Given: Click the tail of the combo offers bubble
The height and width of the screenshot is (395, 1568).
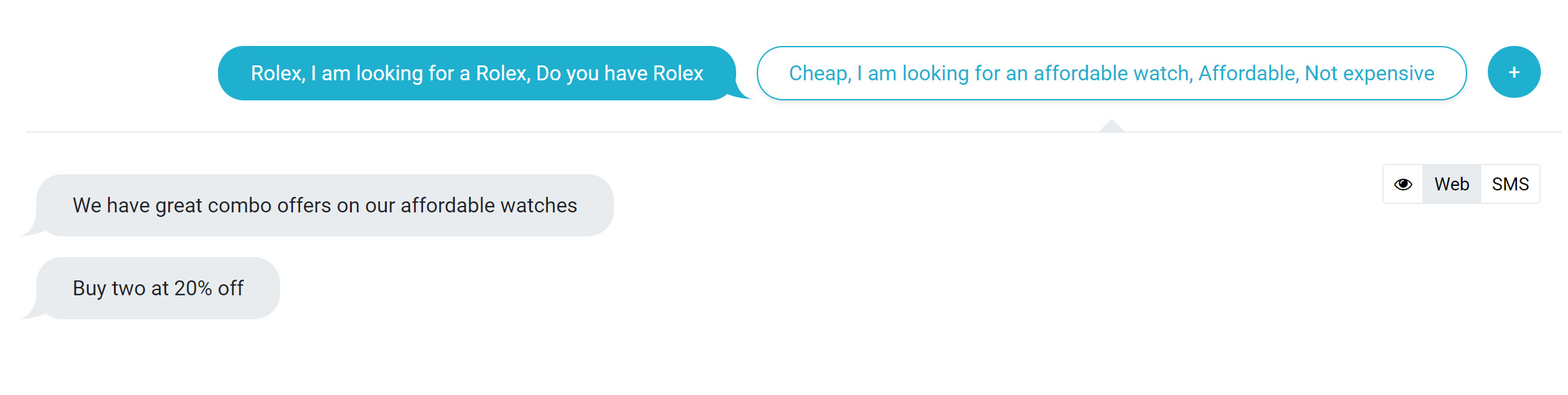Looking at the screenshot, I should tap(31, 227).
